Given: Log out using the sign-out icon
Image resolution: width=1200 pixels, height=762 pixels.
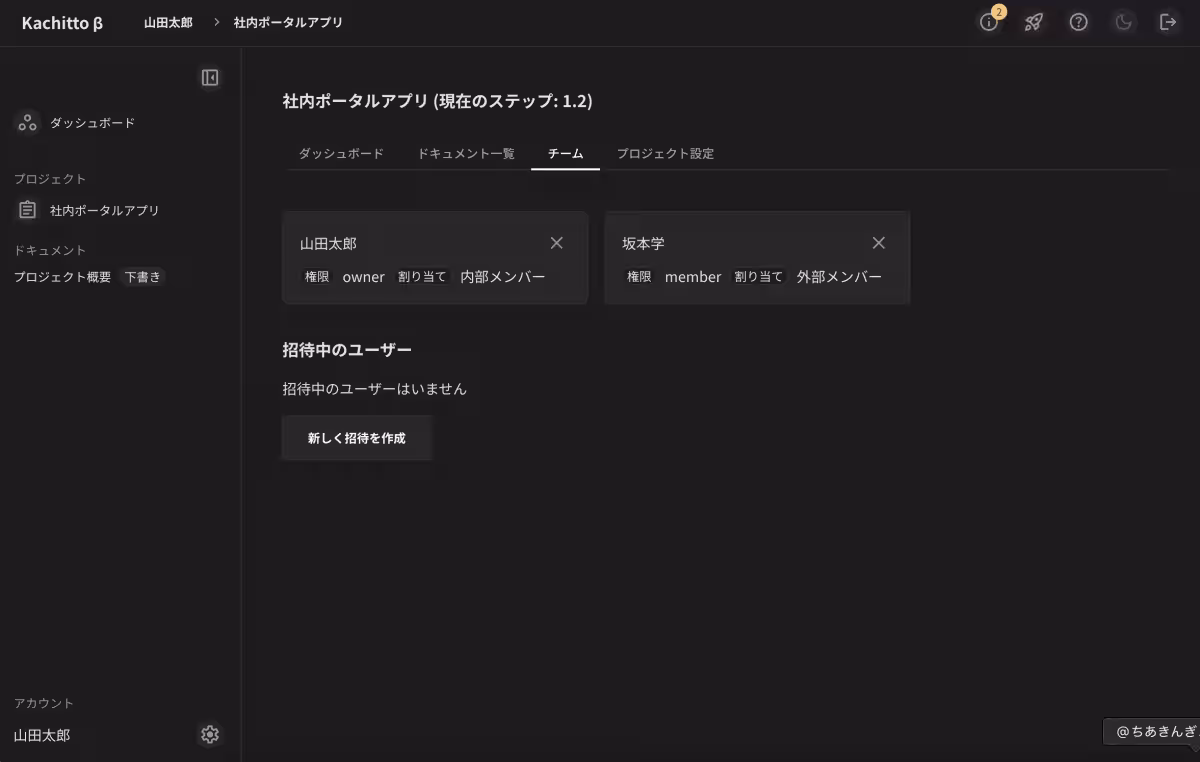Looking at the screenshot, I should click(1168, 22).
